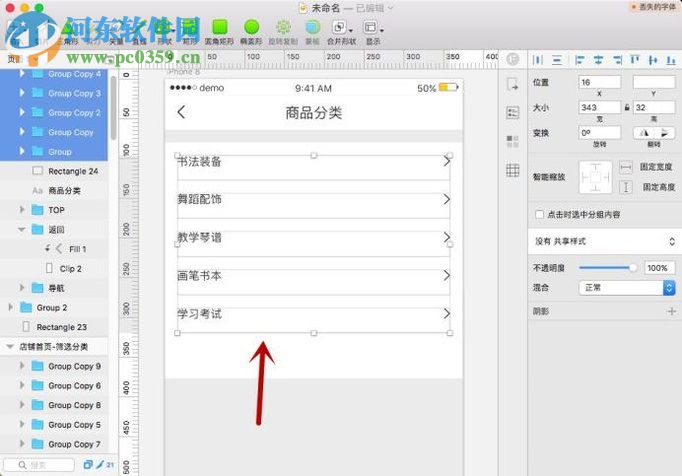Enable the 点击时选中分组内容 checkbox
The height and width of the screenshot is (476, 682).
point(539,214)
